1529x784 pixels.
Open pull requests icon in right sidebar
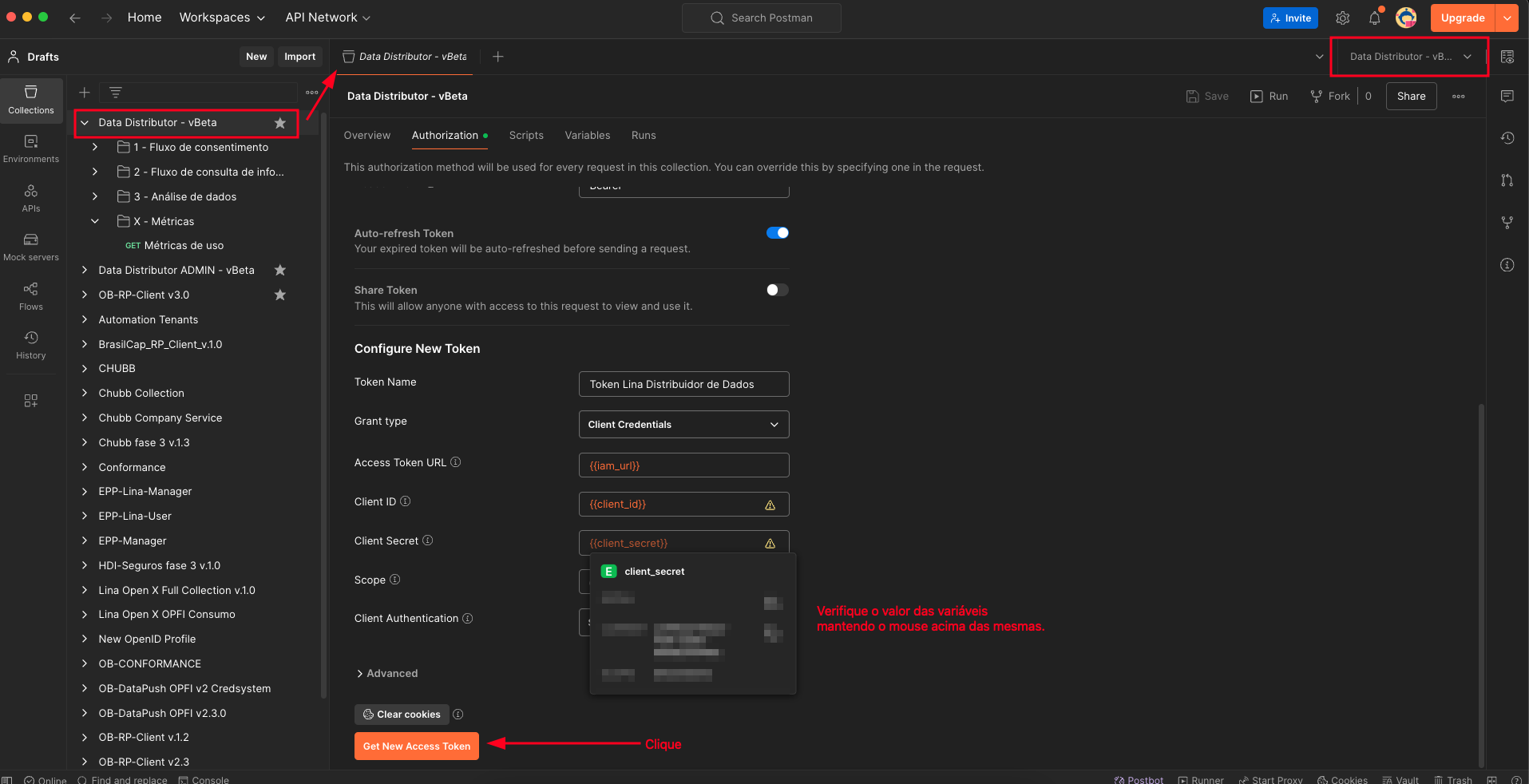click(1507, 180)
